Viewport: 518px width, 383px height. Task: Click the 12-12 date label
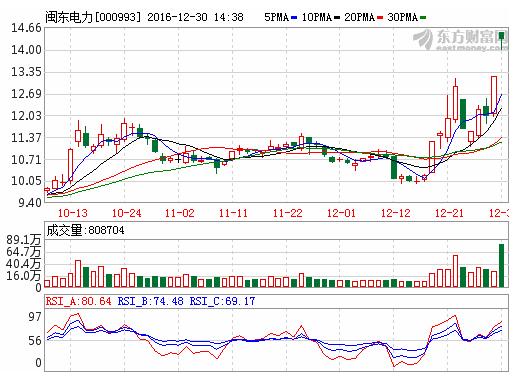(x=395, y=213)
